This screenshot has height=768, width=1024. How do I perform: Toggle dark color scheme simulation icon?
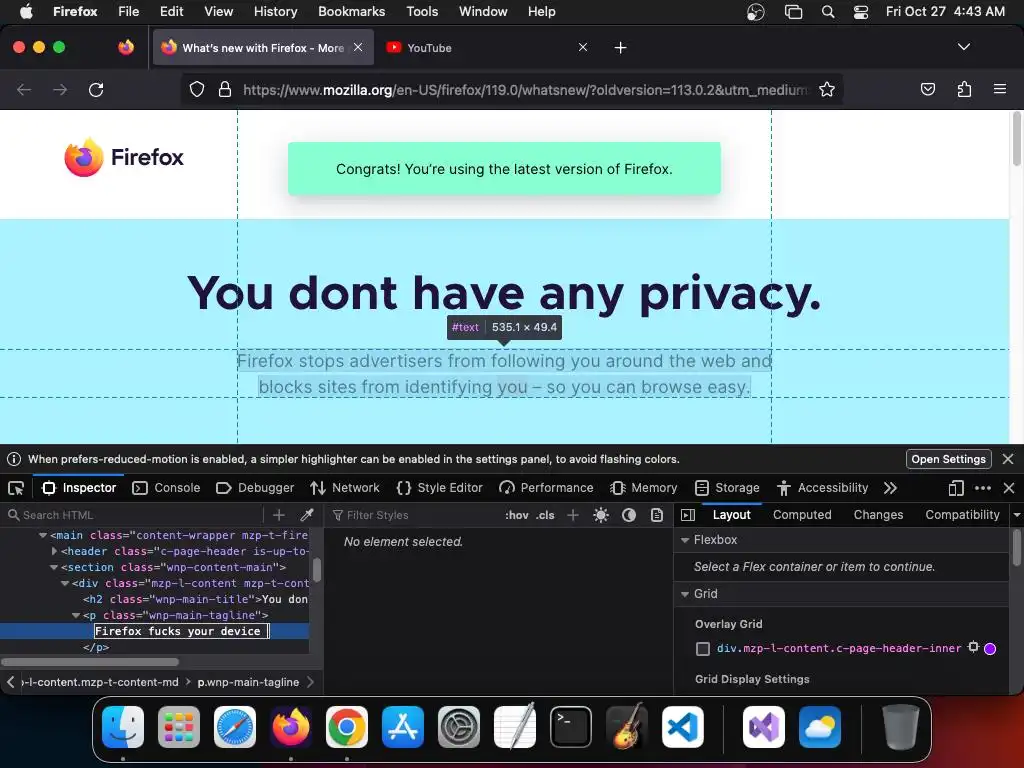pos(629,515)
